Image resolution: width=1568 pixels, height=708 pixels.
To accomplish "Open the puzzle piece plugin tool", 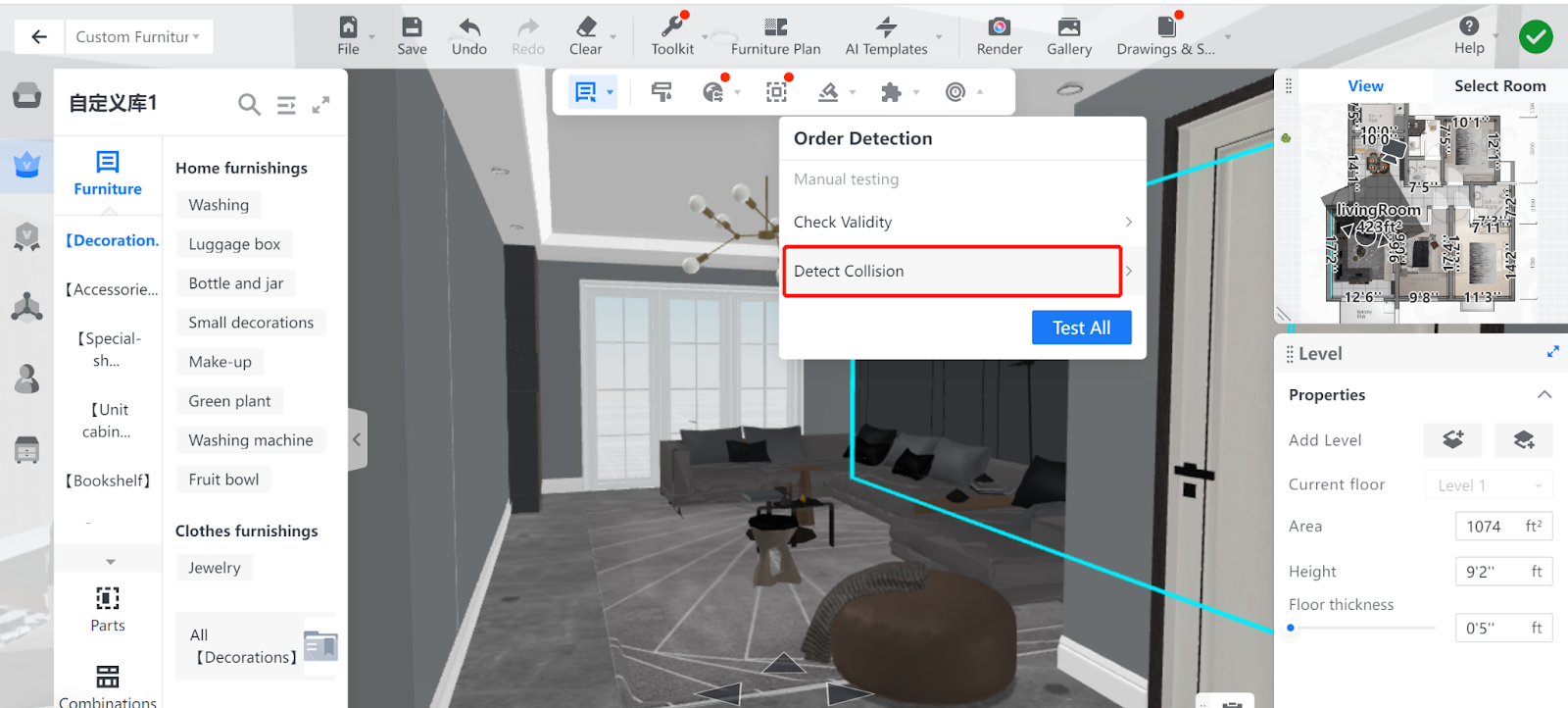I will [x=891, y=92].
